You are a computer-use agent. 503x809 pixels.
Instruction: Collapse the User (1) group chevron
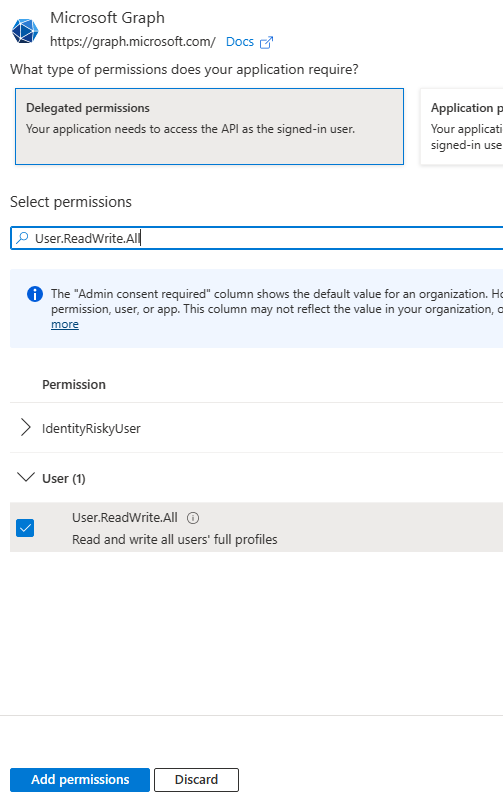(x=26, y=477)
